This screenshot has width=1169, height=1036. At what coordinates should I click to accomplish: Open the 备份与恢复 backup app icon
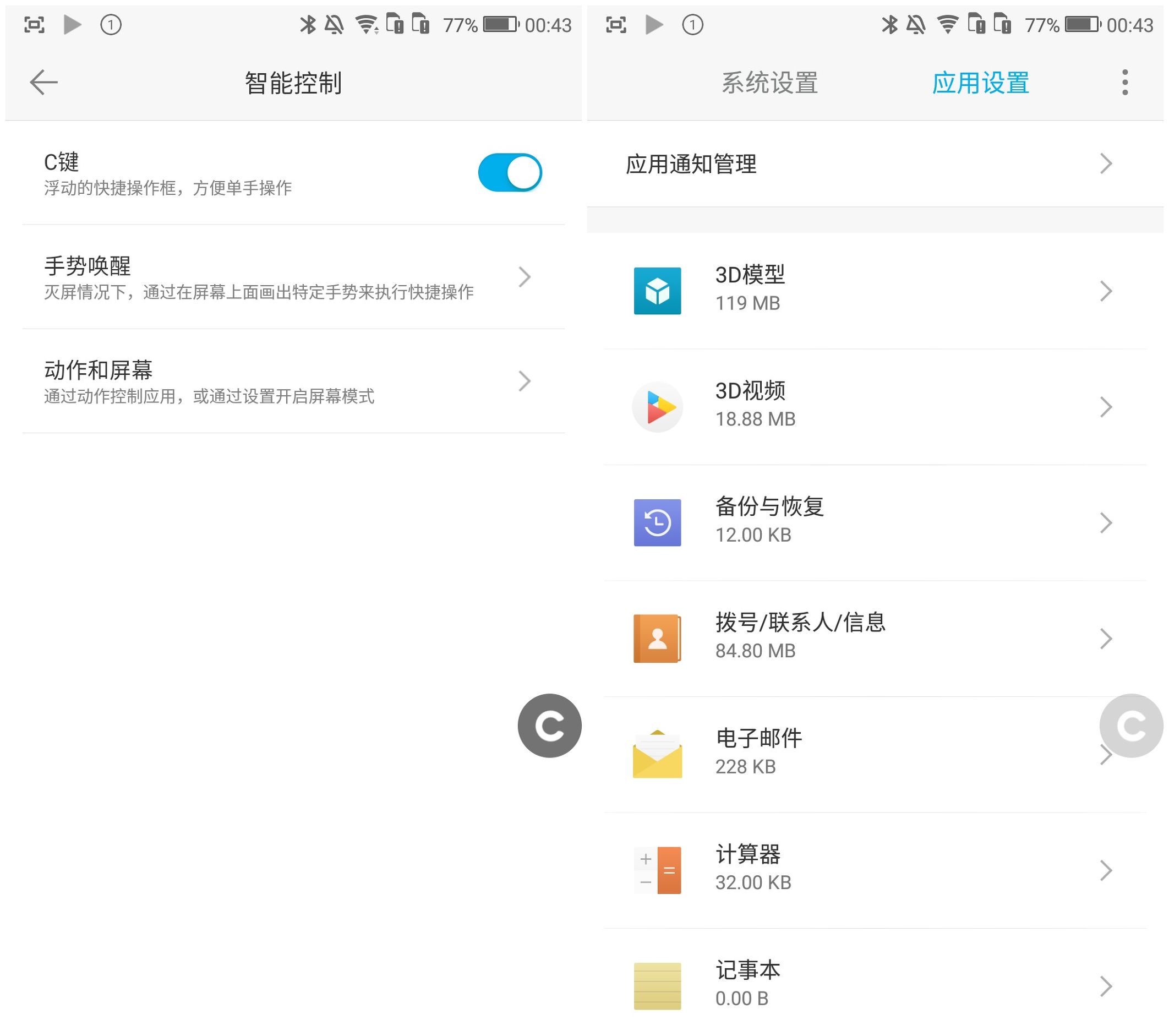click(x=658, y=523)
